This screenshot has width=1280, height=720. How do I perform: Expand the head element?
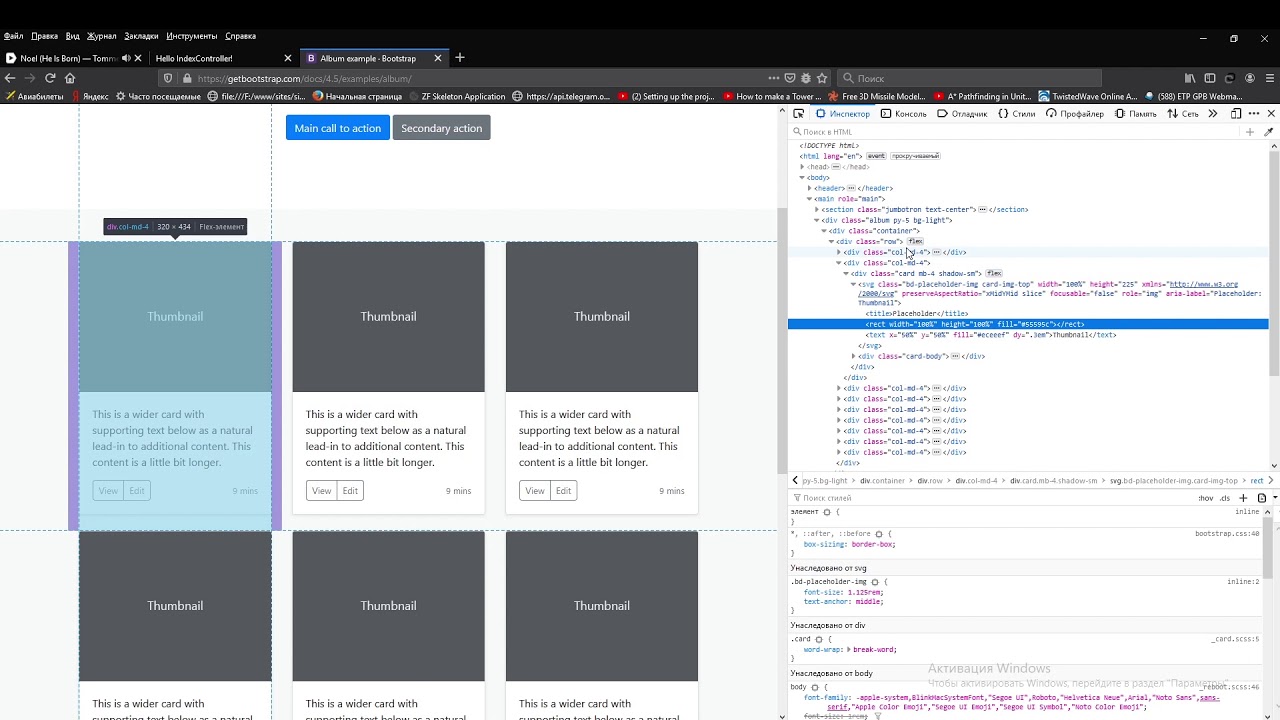[x=803, y=167]
